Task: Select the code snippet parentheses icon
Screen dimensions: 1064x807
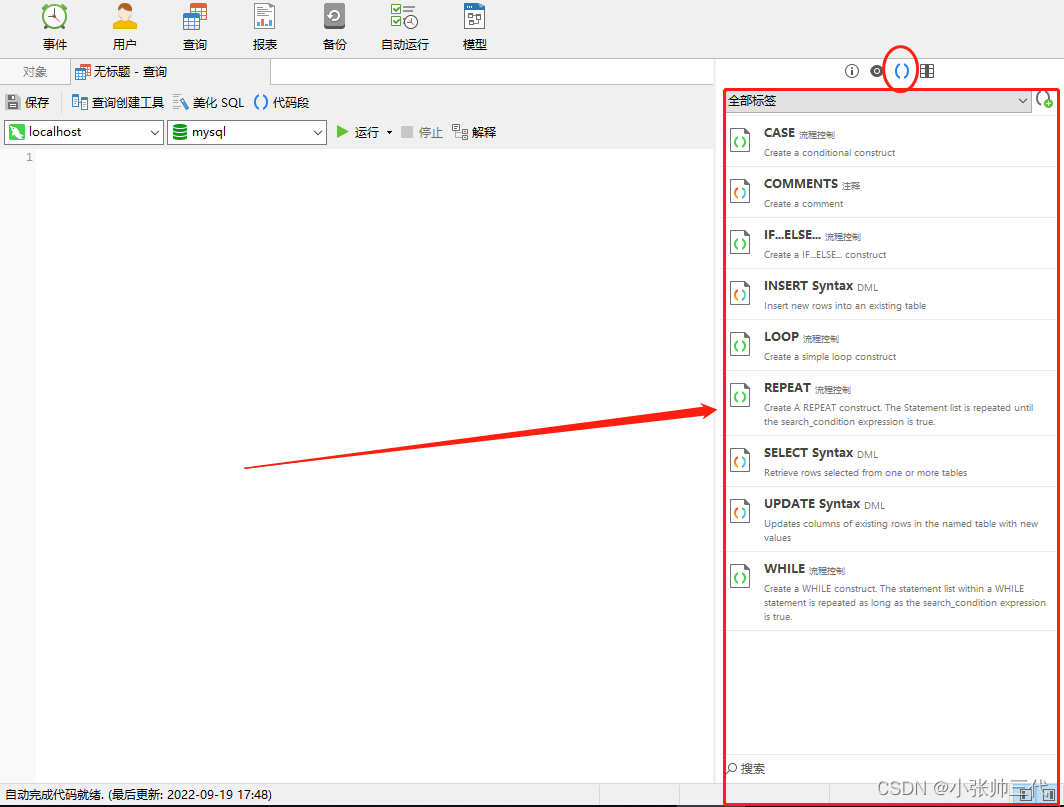Action: pyautogui.click(x=902, y=71)
